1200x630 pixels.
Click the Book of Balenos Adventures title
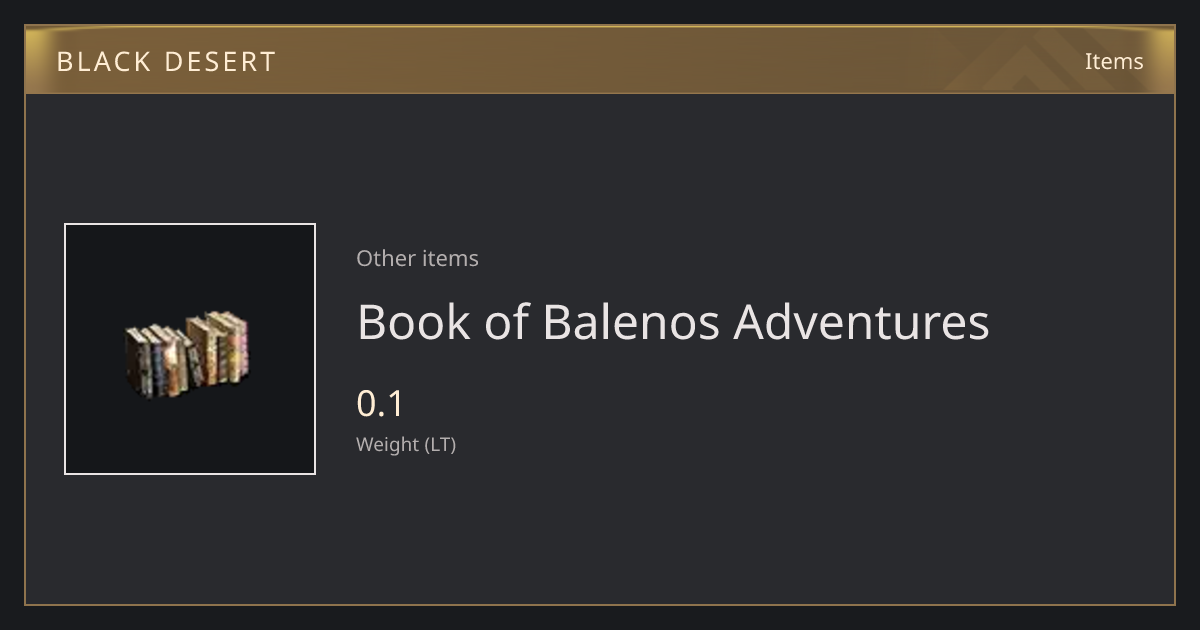pos(673,322)
